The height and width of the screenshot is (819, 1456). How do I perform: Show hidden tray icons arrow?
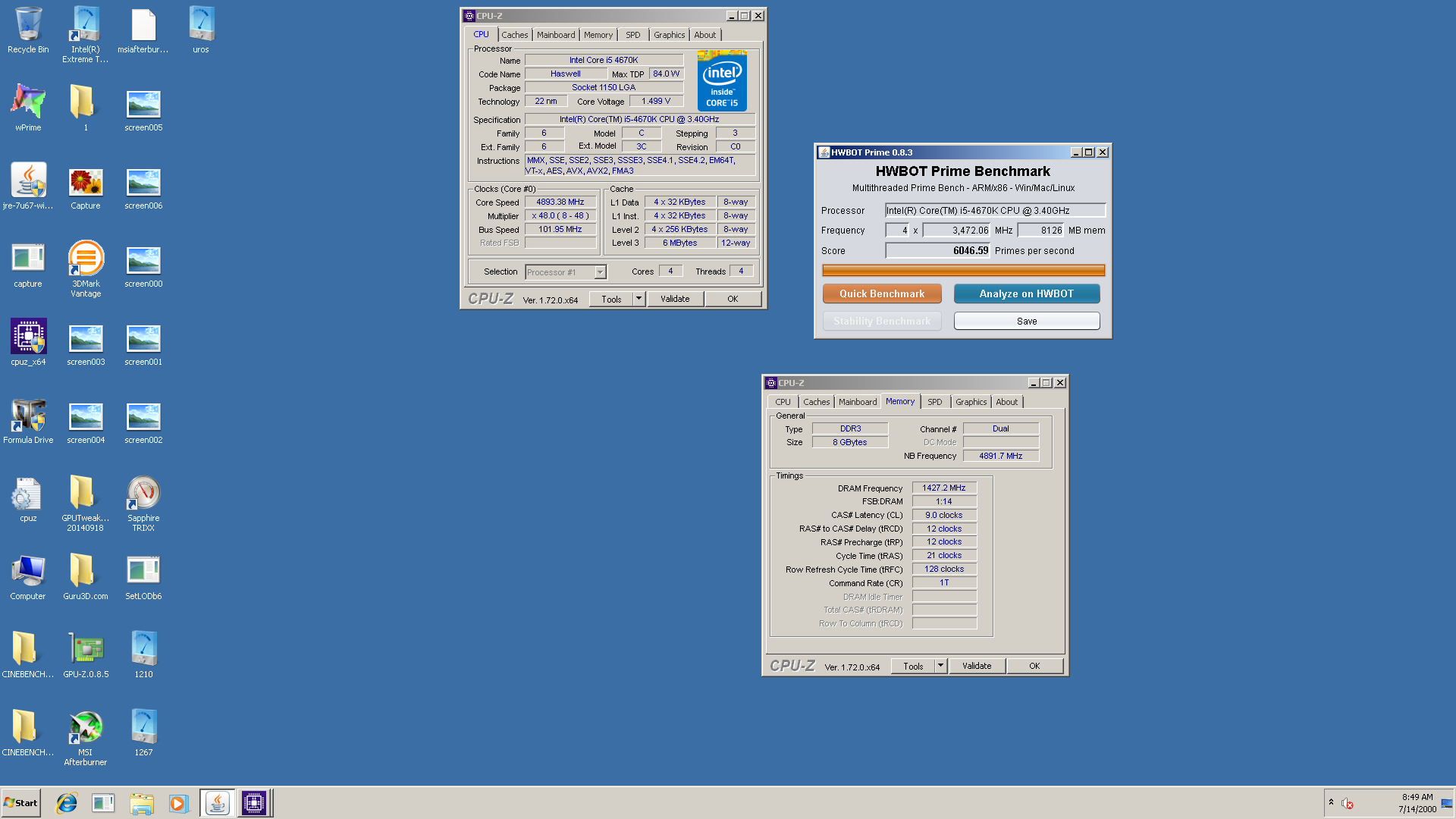point(1331,802)
